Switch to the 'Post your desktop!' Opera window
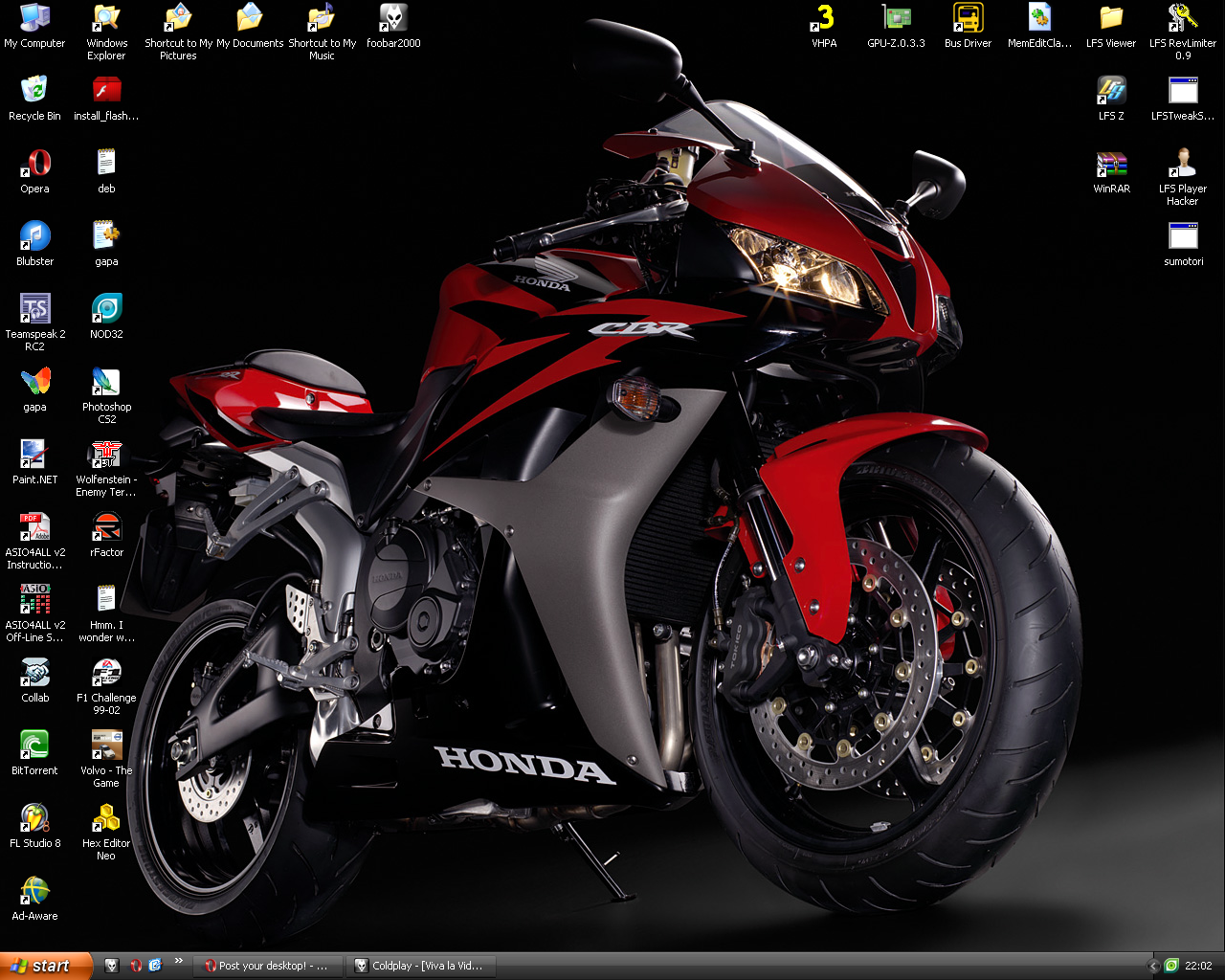The width and height of the screenshot is (1225, 980). point(269,966)
